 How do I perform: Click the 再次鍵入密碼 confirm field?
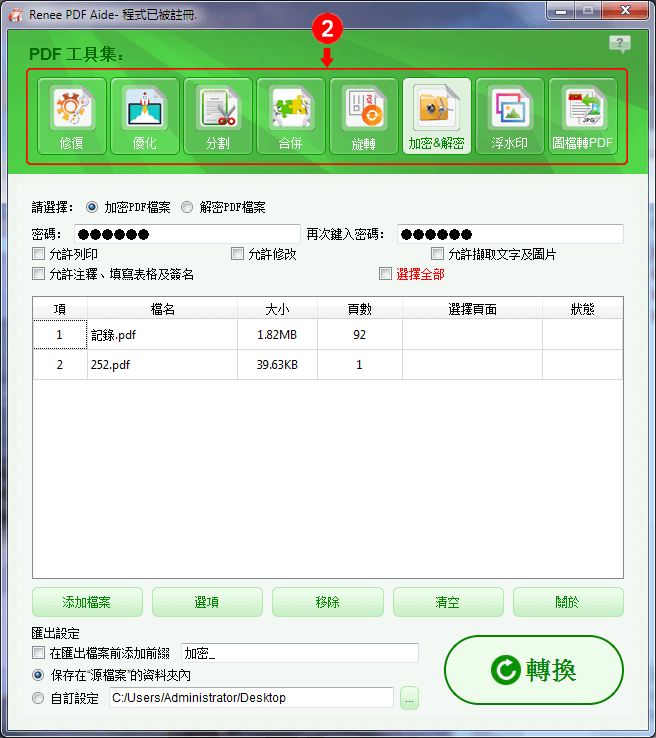click(x=511, y=234)
